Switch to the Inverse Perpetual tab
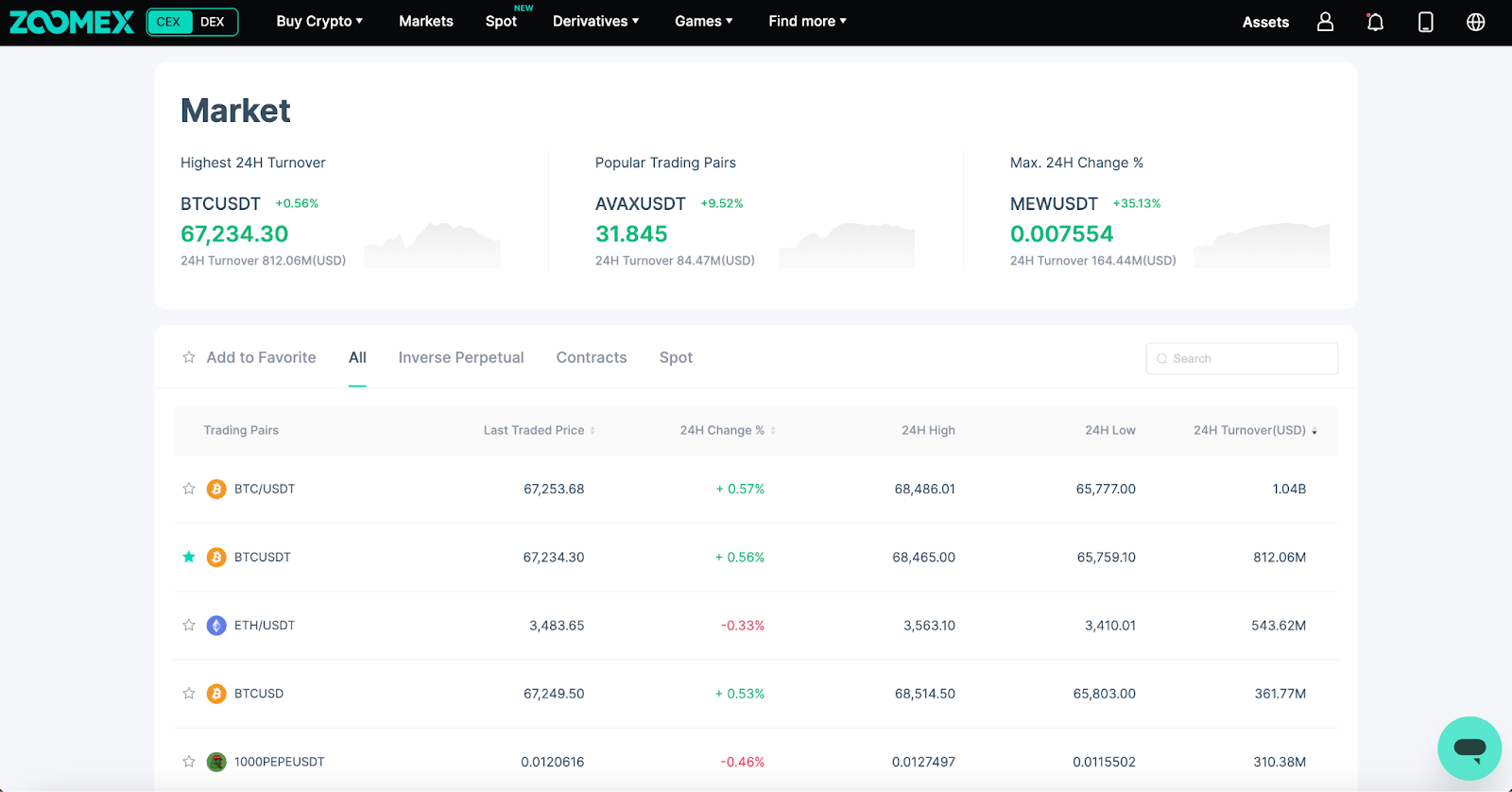This screenshot has height=792, width=1512. [461, 357]
